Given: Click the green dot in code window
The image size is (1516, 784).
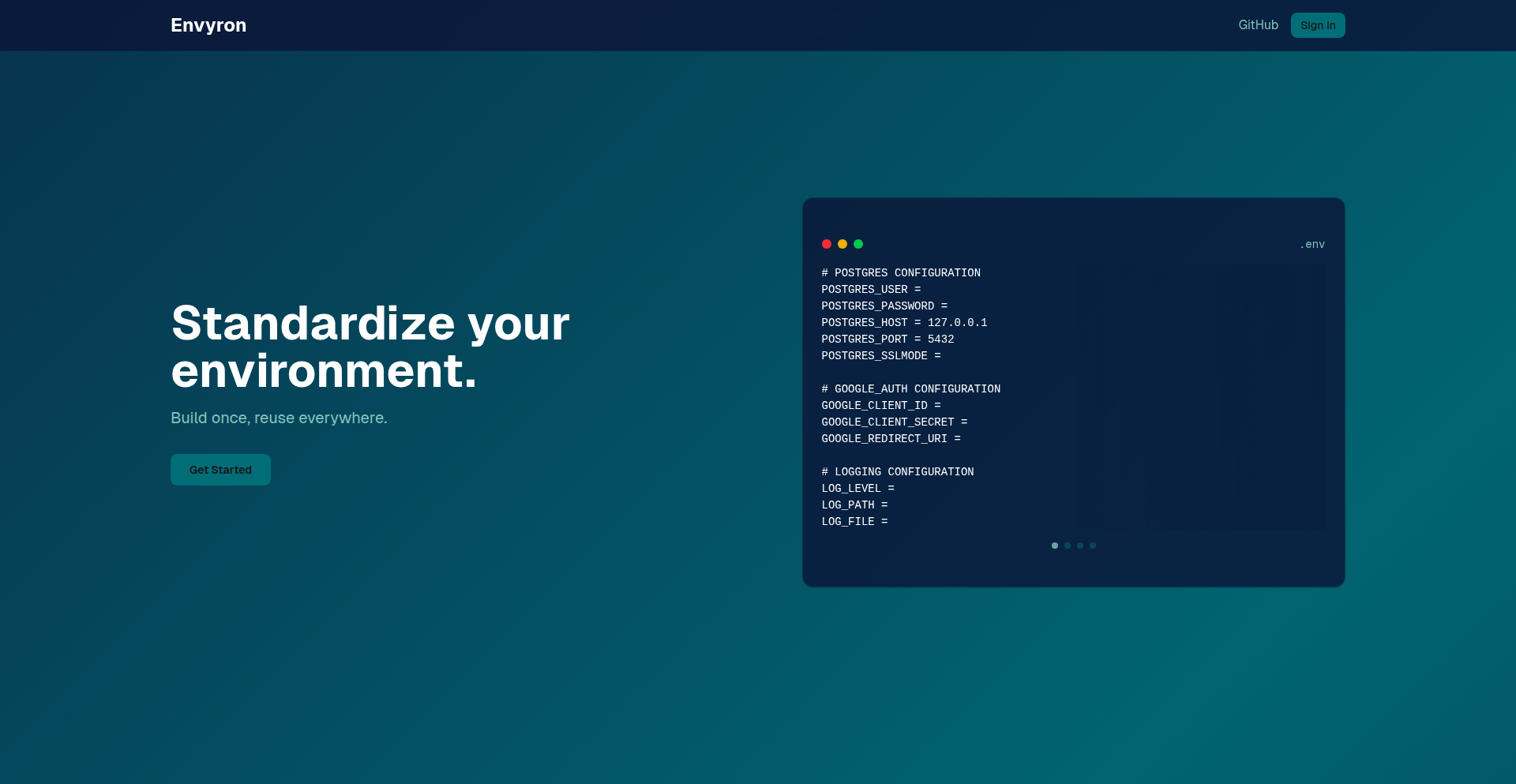Looking at the screenshot, I should click(858, 244).
